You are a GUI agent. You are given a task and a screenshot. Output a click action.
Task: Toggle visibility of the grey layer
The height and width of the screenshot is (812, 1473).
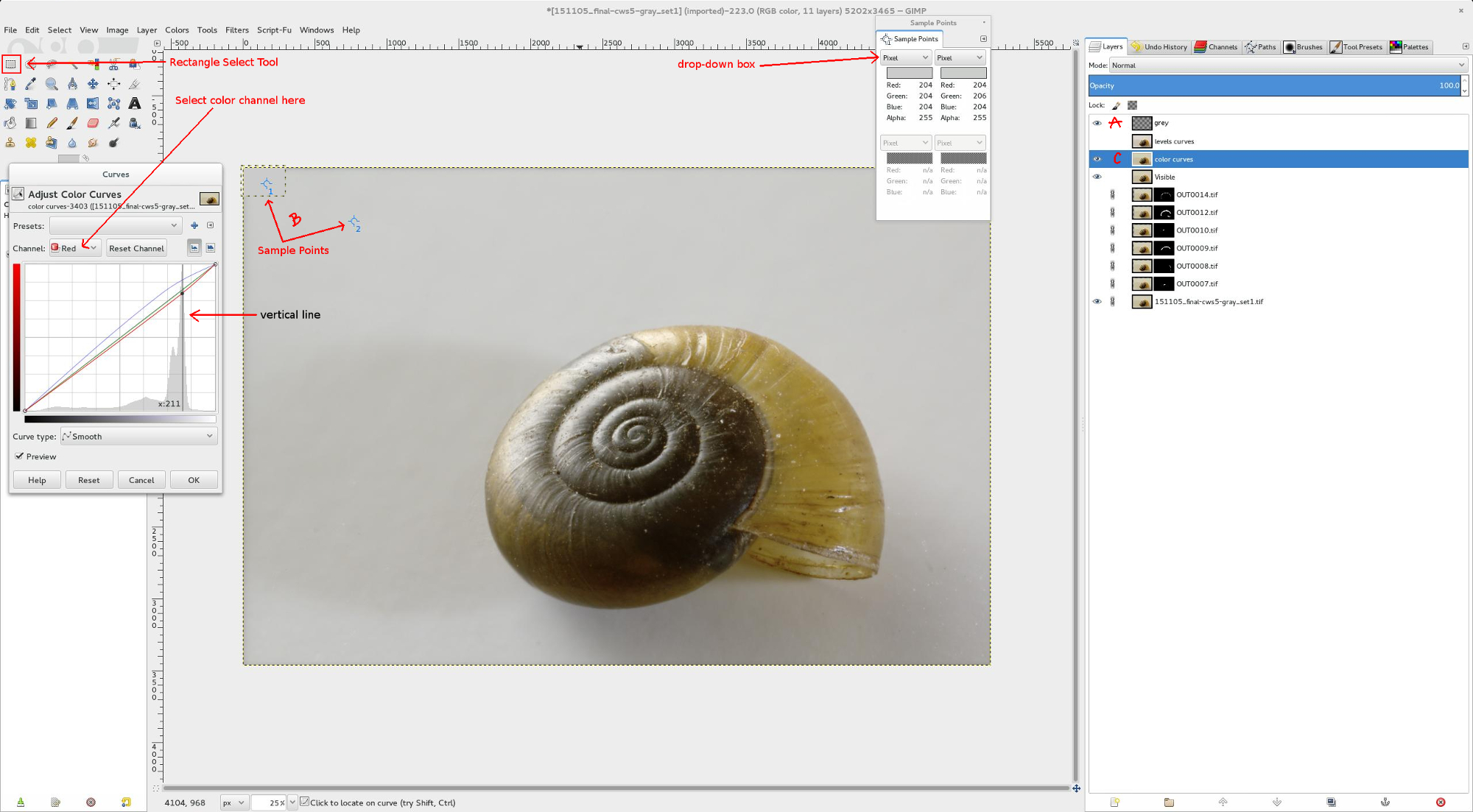pos(1097,123)
